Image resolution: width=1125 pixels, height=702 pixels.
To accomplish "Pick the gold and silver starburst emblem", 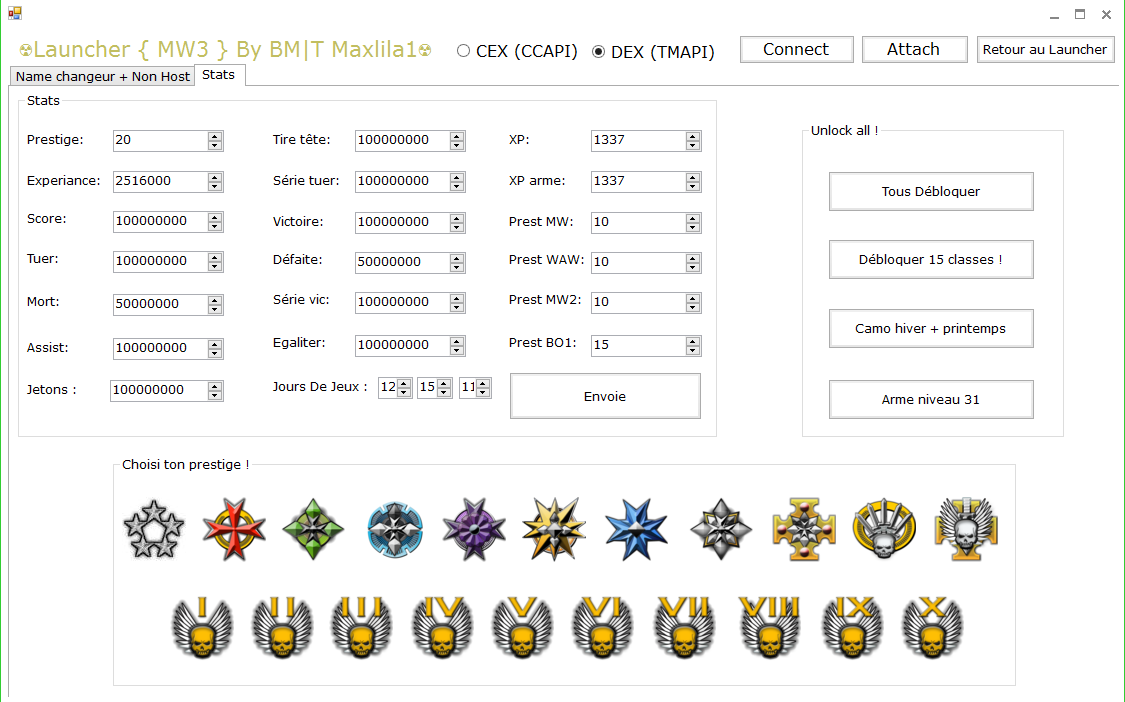I will point(554,529).
